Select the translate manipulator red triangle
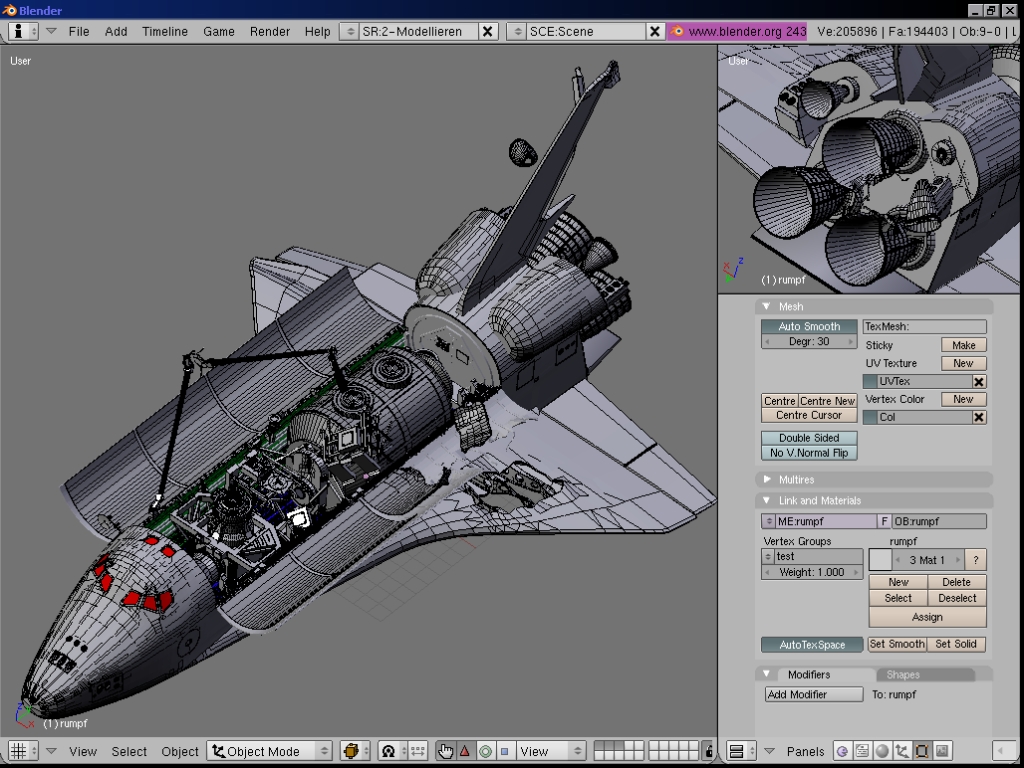 point(466,751)
